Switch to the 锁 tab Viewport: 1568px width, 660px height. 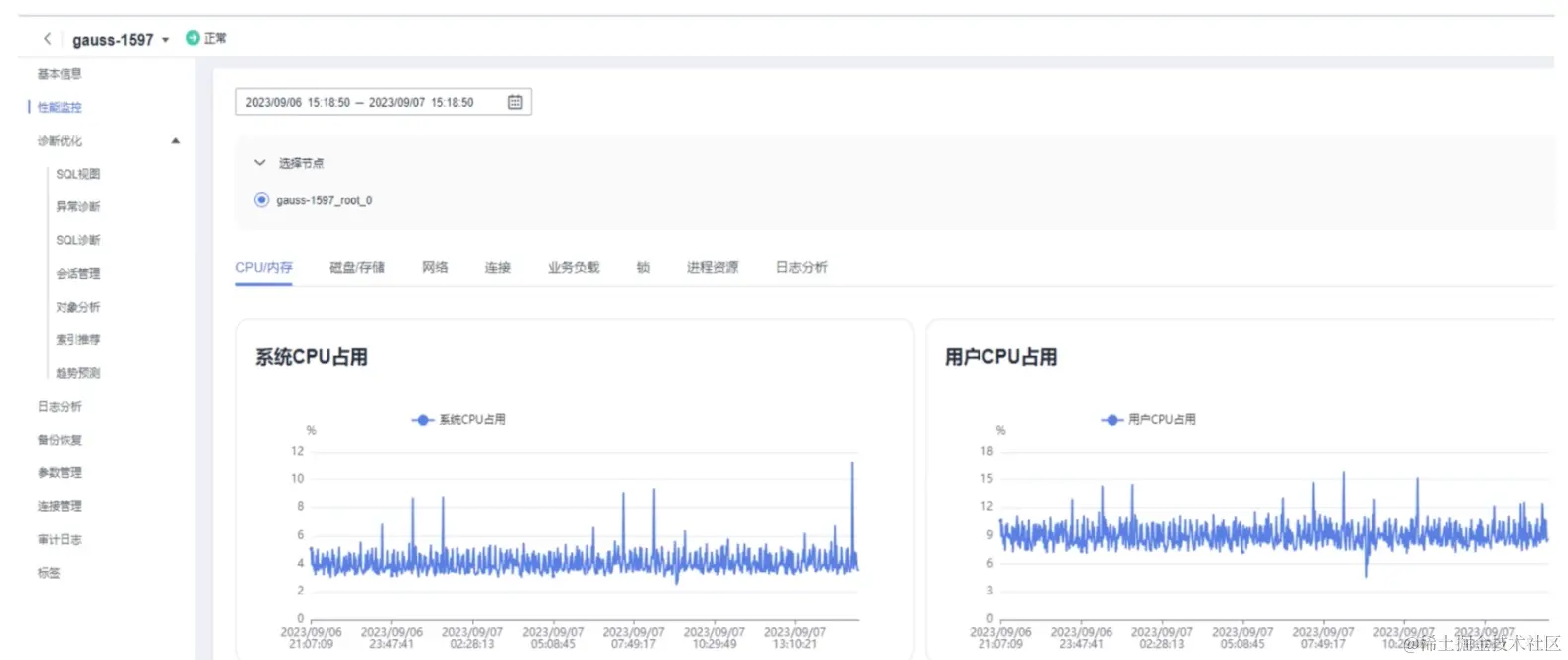643,267
